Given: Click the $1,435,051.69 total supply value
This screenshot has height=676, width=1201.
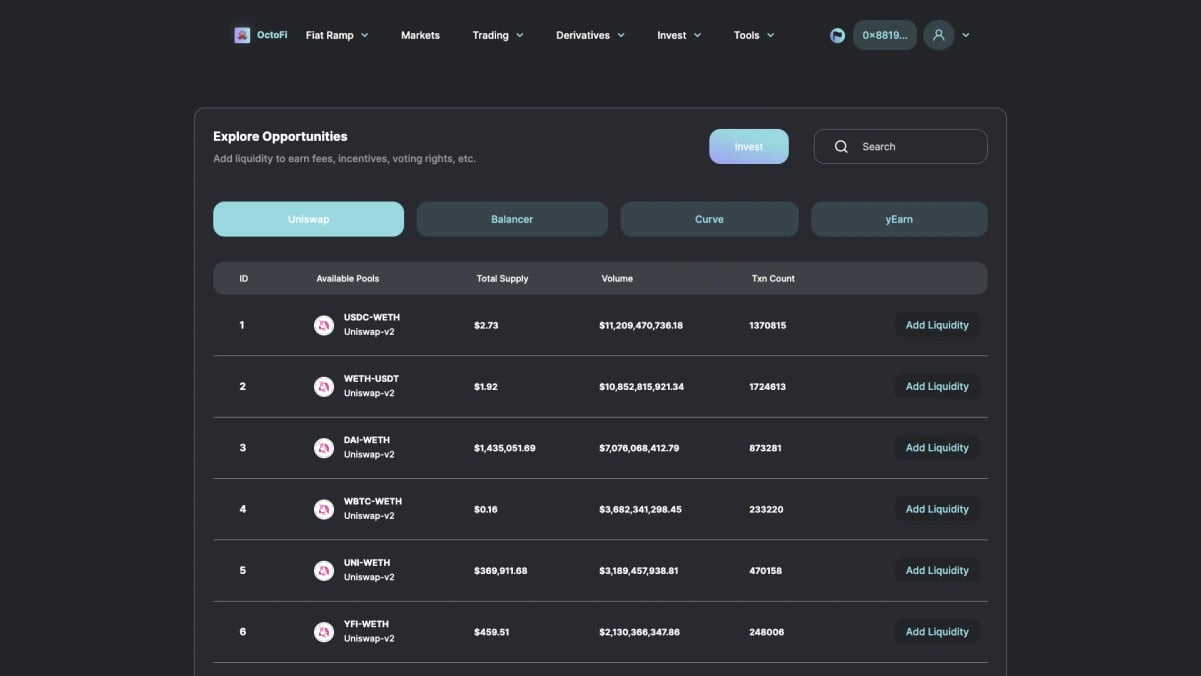Looking at the screenshot, I should pyautogui.click(x=505, y=448).
